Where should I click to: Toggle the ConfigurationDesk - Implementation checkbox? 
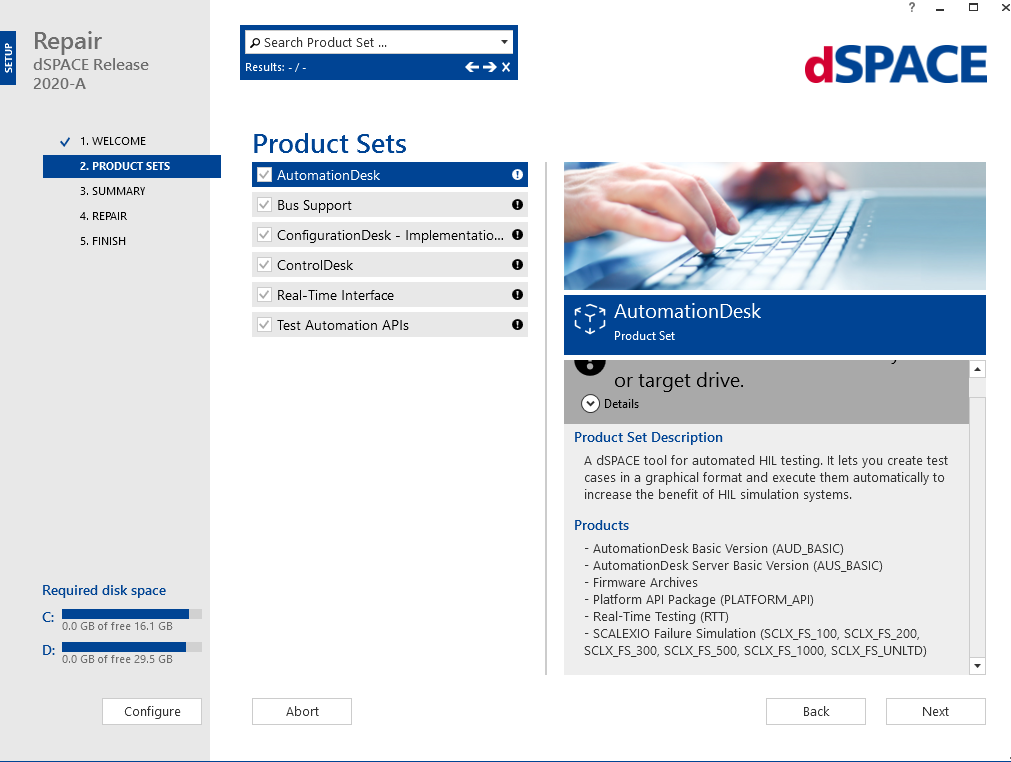[x=263, y=234]
